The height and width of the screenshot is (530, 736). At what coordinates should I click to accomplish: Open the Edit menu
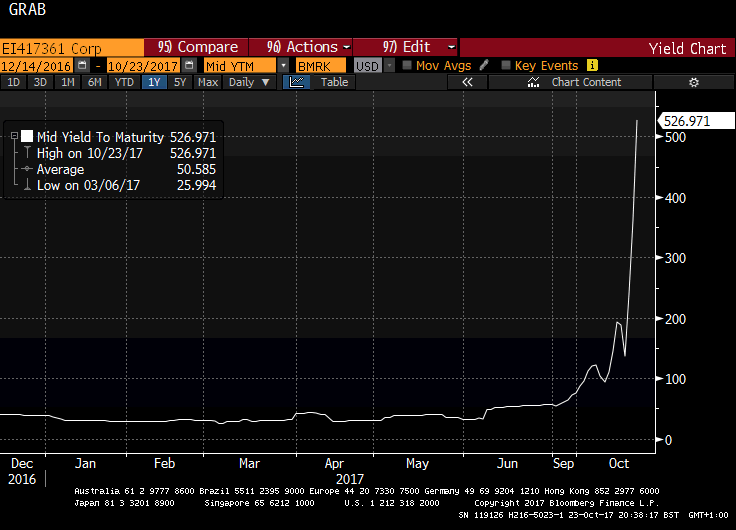pos(418,47)
